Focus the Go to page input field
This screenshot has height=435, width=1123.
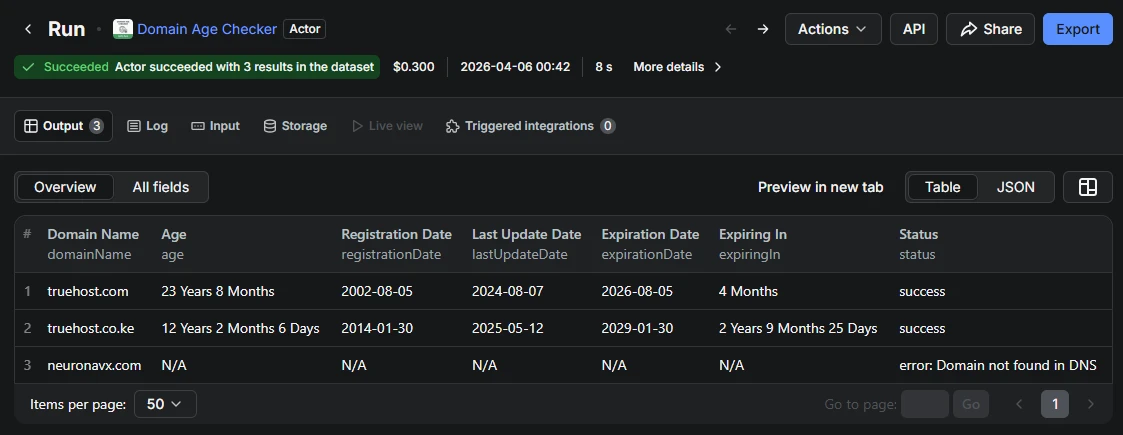tap(925, 404)
